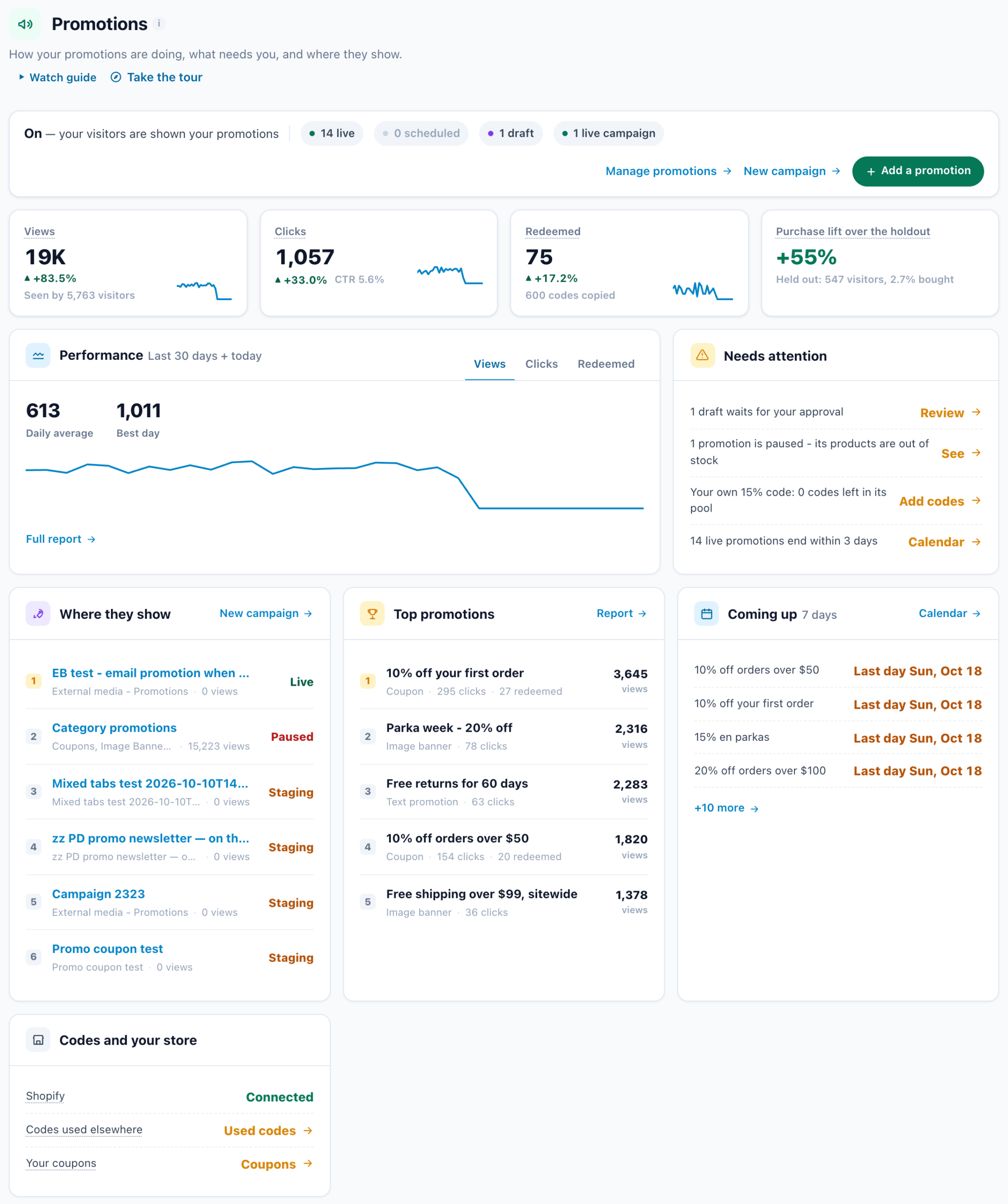This screenshot has width=1008, height=1204.
Task: Click the Live status of EB test
Action: (x=302, y=681)
